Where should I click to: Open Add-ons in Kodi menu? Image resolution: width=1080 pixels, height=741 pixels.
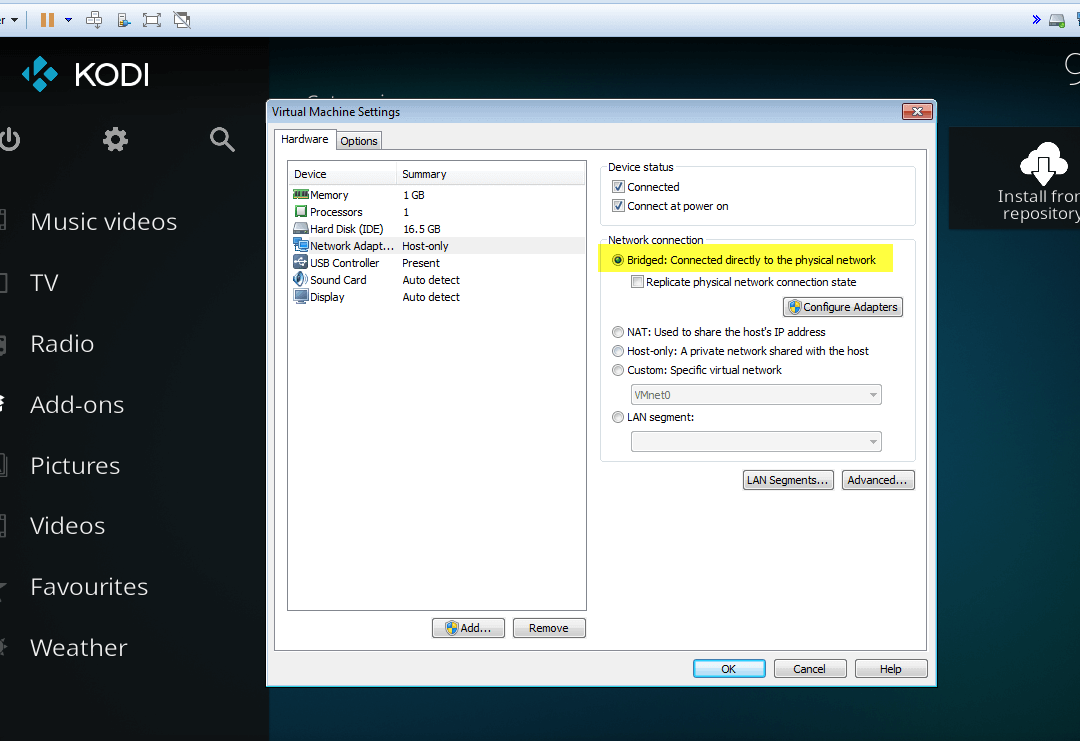[x=77, y=405]
